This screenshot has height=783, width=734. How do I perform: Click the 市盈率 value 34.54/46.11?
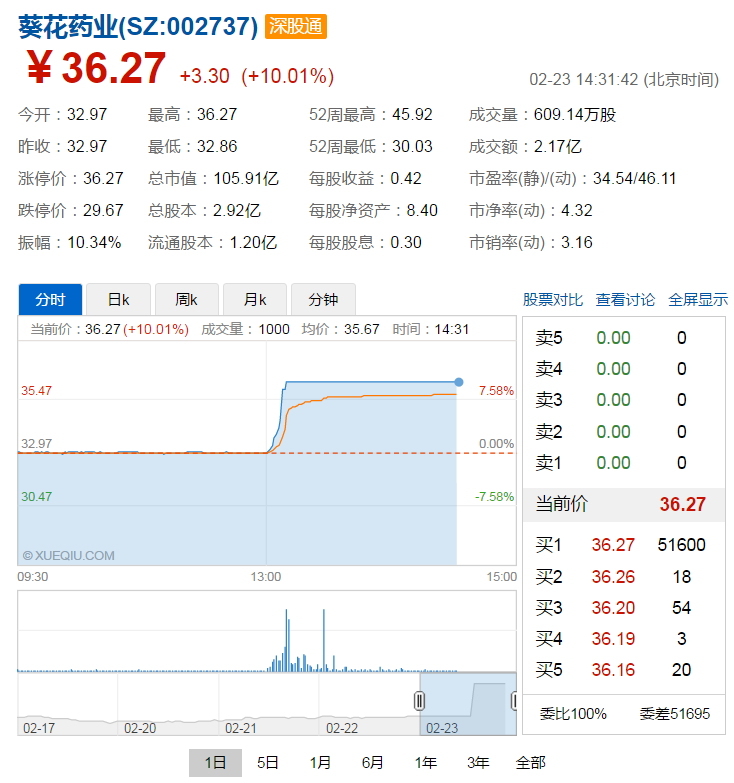pyautogui.click(x=634, y=178)
